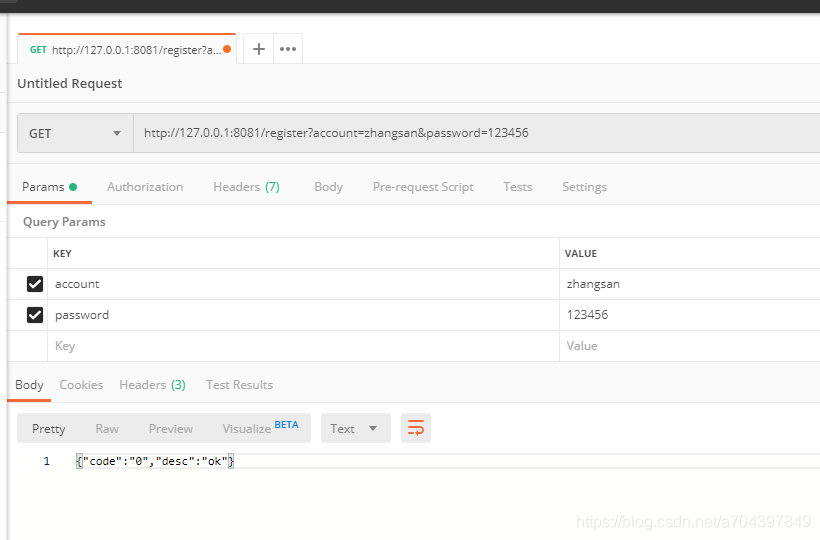Select the response Body tab
The height and width of the screenshot is (540, 820).
[29, 385]
